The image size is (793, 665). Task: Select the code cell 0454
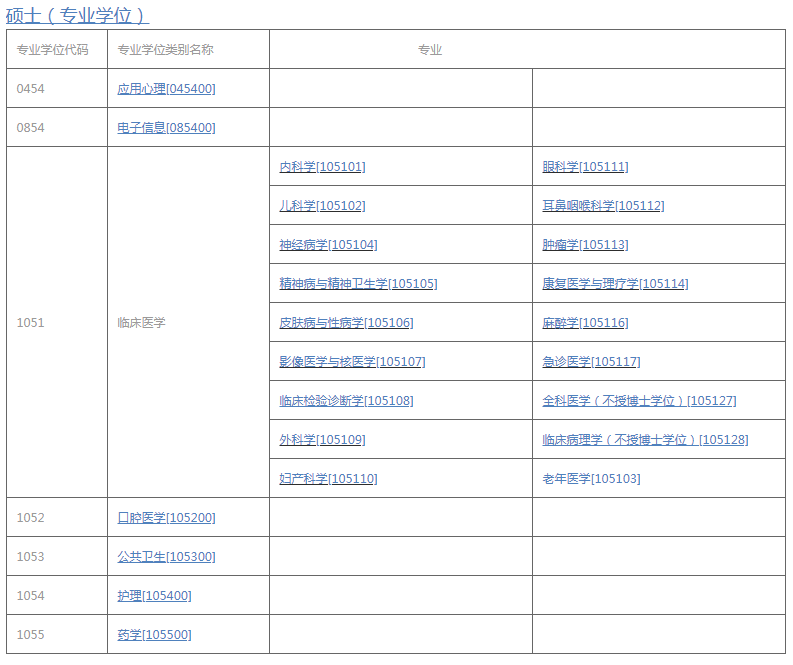57,88
